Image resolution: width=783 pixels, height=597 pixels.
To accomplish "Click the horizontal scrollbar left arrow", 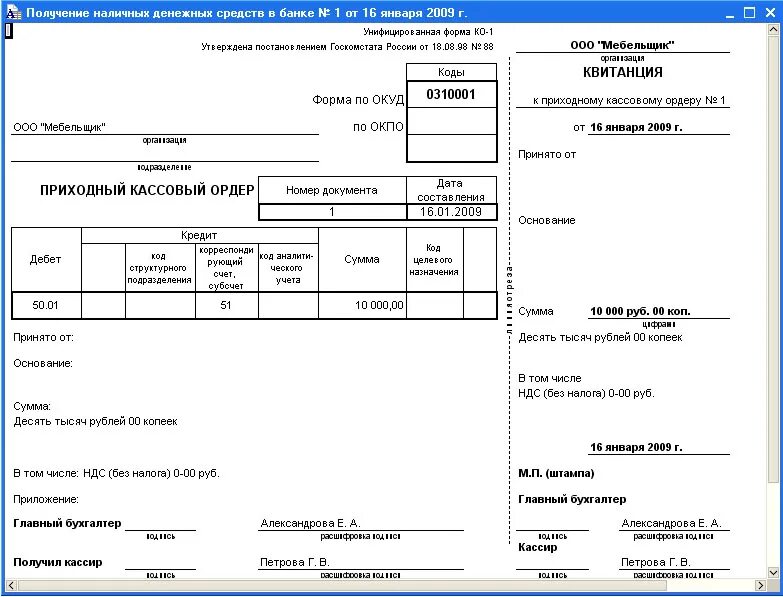I will 10,585.
